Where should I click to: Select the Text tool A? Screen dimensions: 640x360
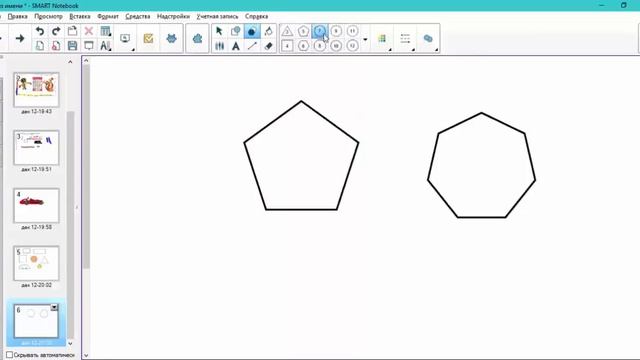236,46
